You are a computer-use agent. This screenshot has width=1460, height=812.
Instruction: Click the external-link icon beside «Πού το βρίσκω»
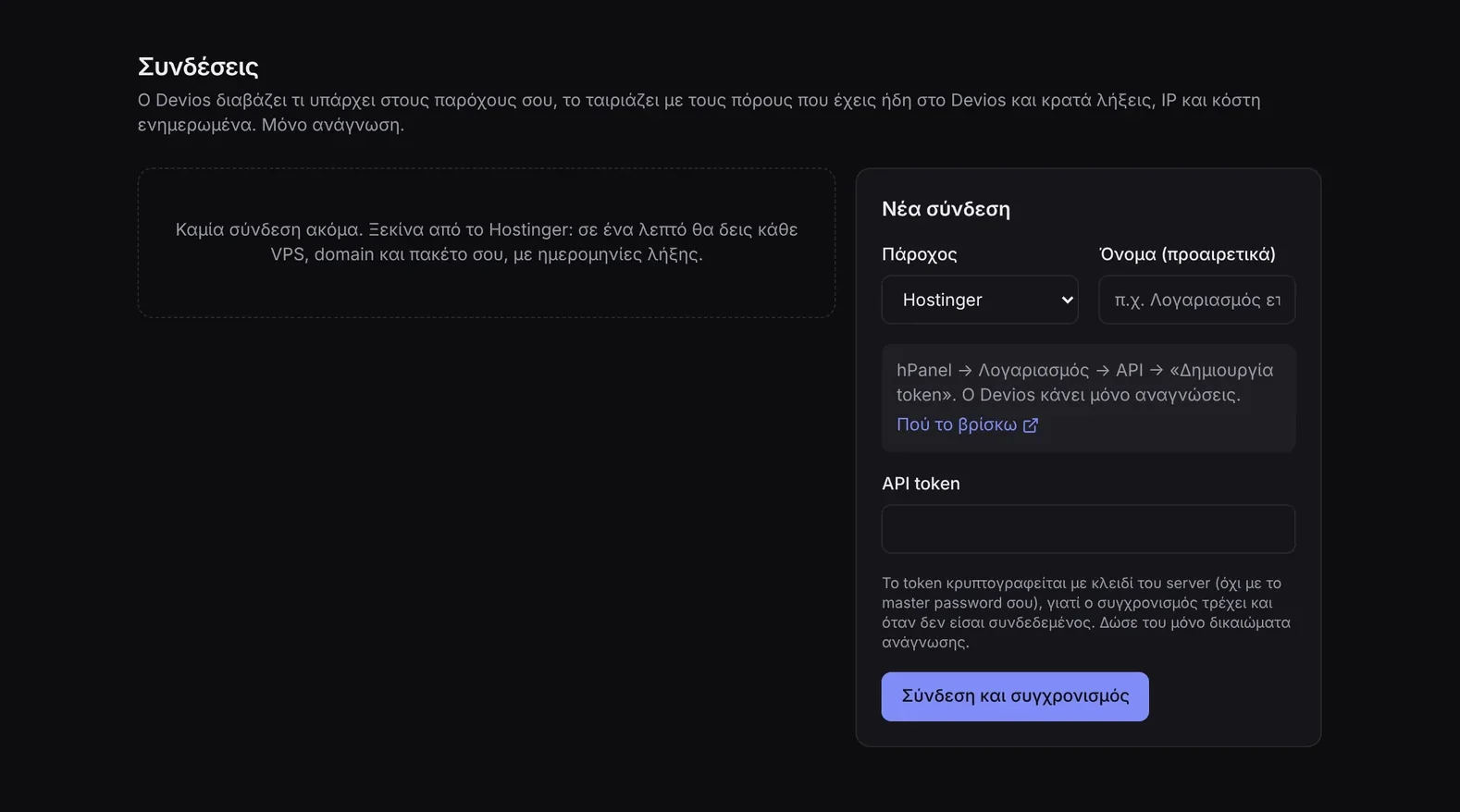(x=1031, y=425)
